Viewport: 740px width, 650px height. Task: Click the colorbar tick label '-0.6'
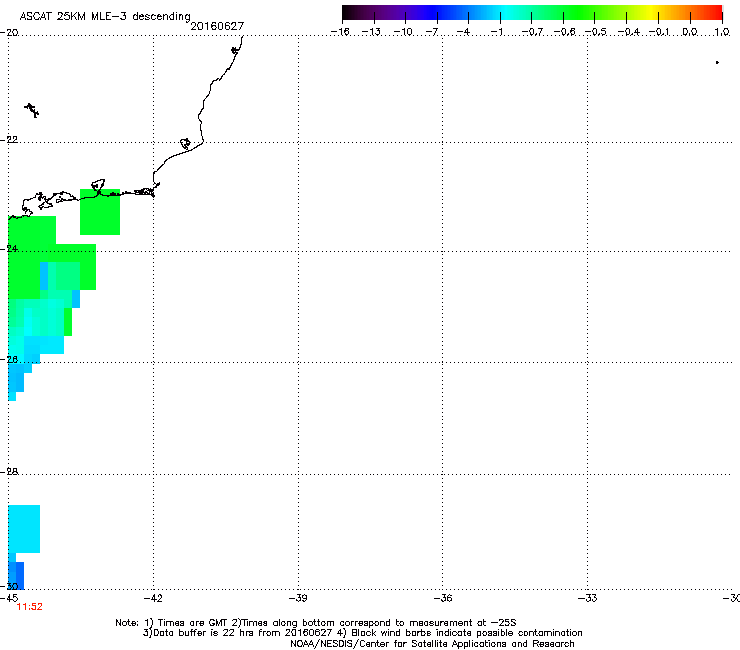tap(564, 32)
